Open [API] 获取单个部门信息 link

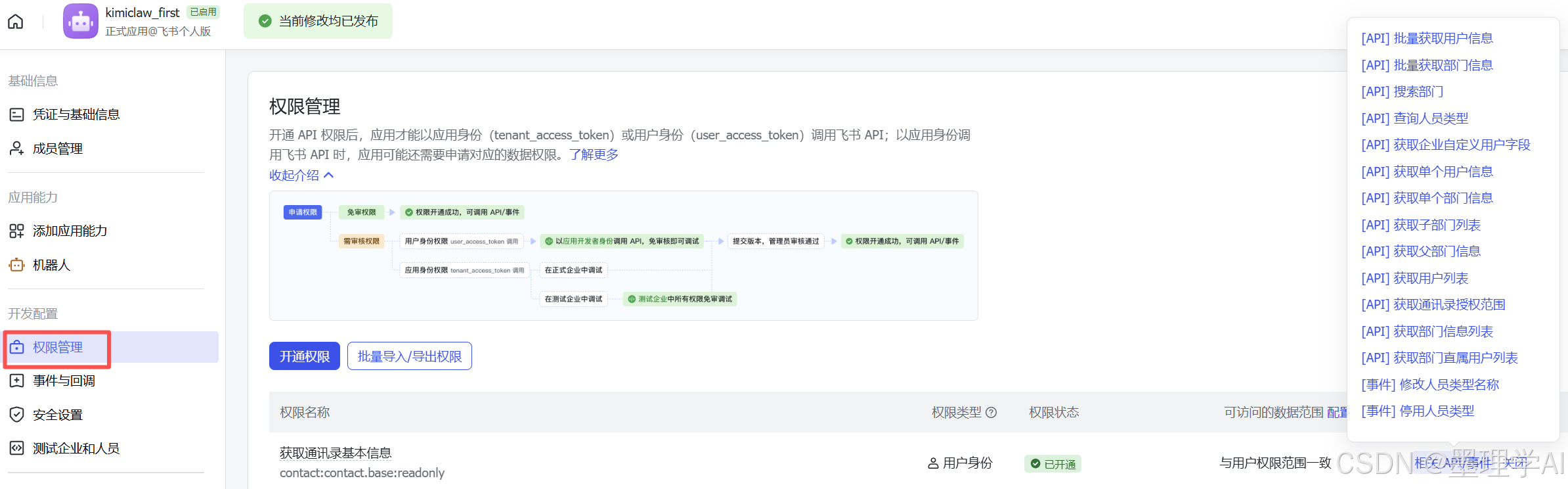pos(1427,198)
